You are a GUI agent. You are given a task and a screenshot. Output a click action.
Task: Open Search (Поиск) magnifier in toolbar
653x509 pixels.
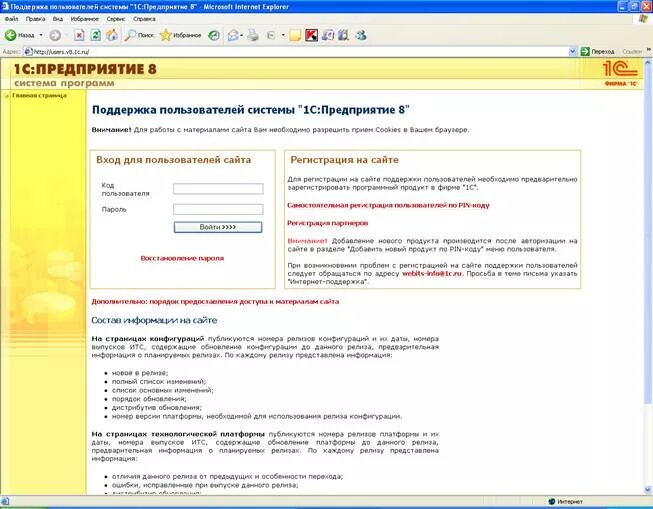140,35
